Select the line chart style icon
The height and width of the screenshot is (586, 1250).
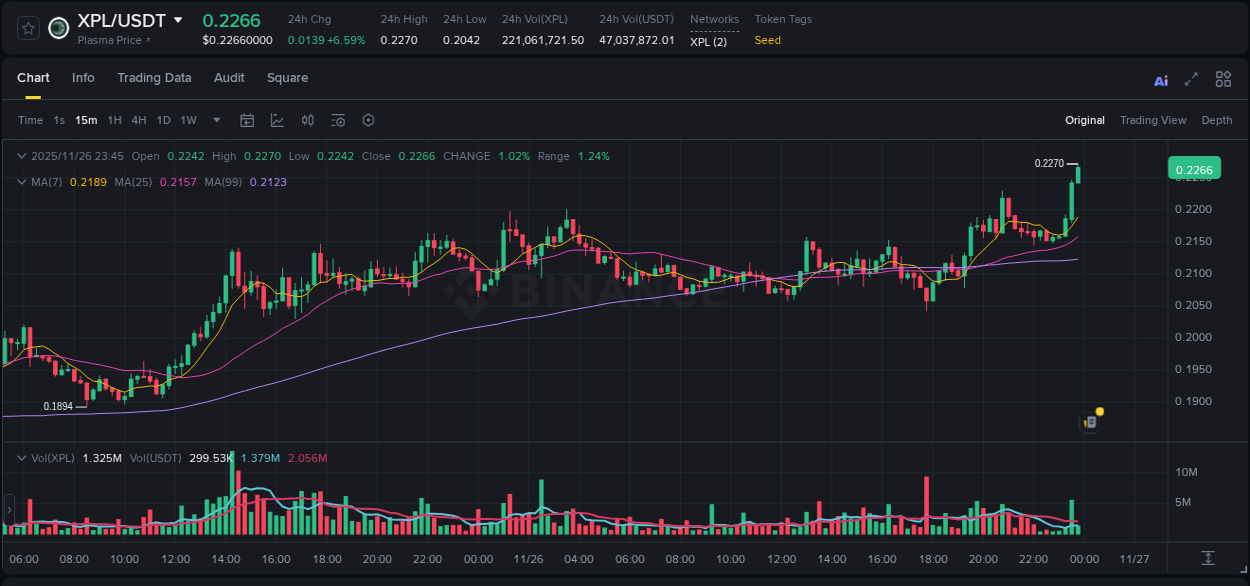[x=278, y=120]
